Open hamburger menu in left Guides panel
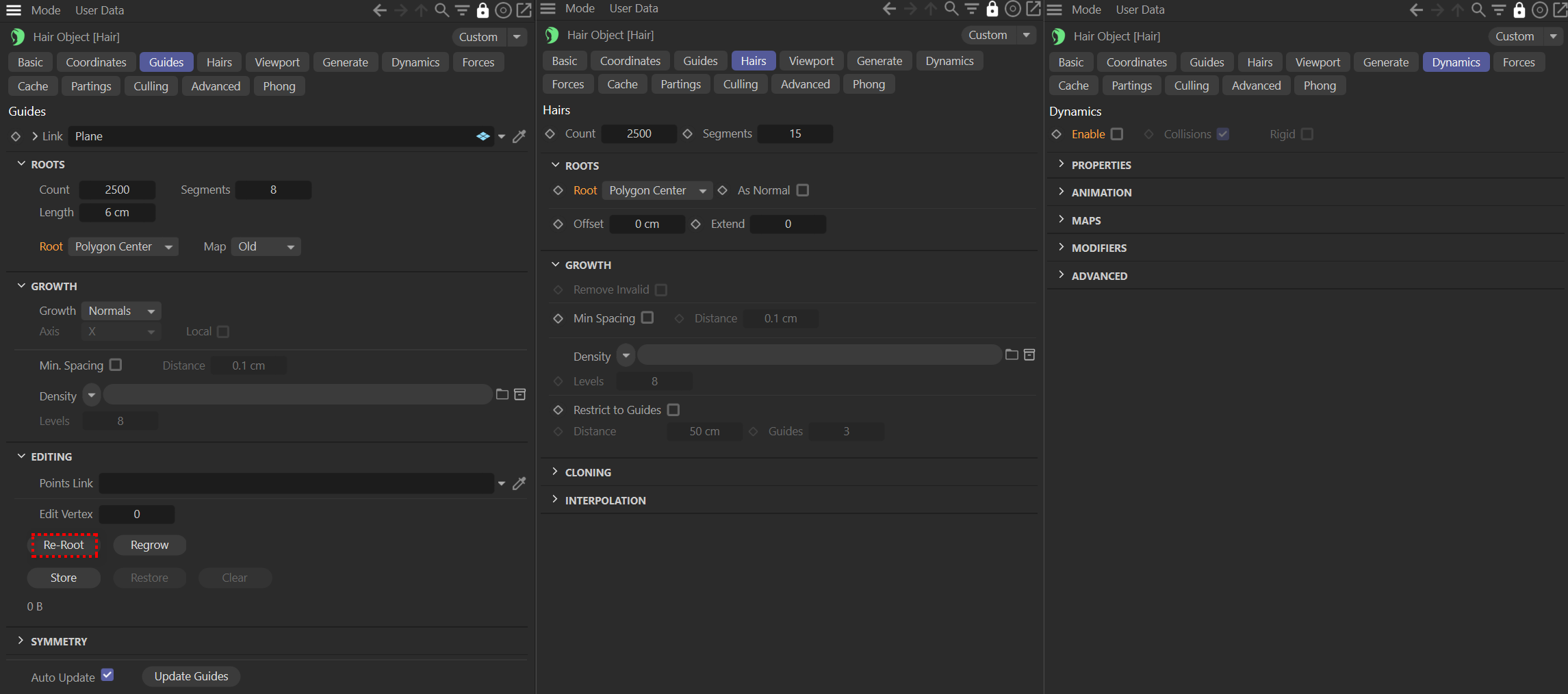This screenshot has width=1568, height=694. coord(13,10)
